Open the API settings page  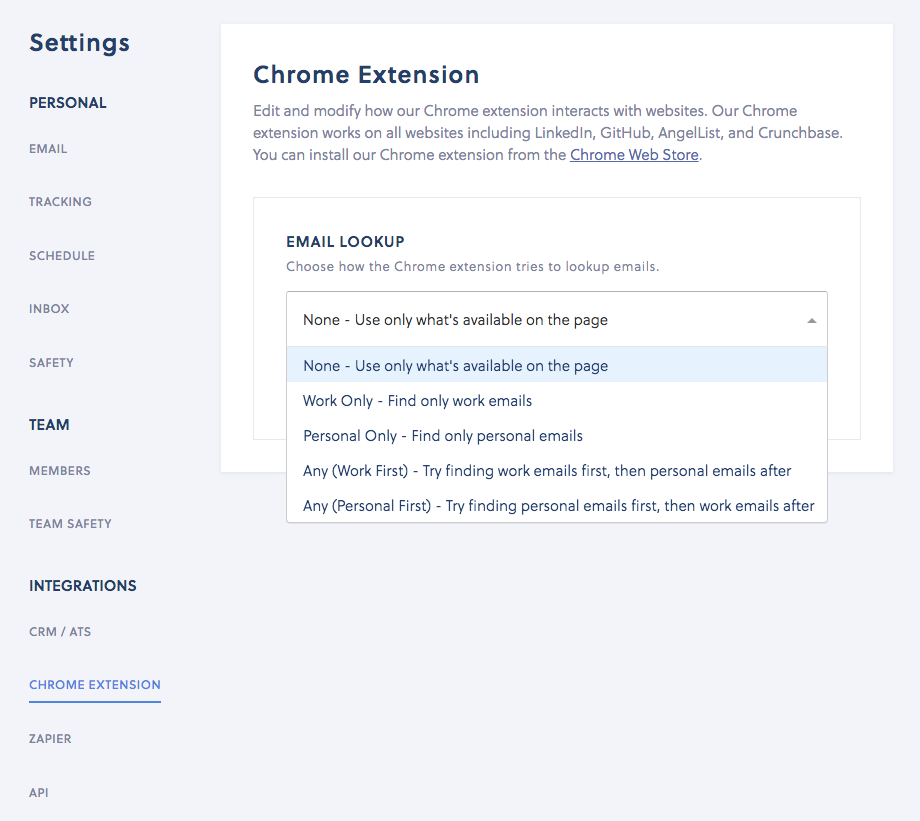38,793
